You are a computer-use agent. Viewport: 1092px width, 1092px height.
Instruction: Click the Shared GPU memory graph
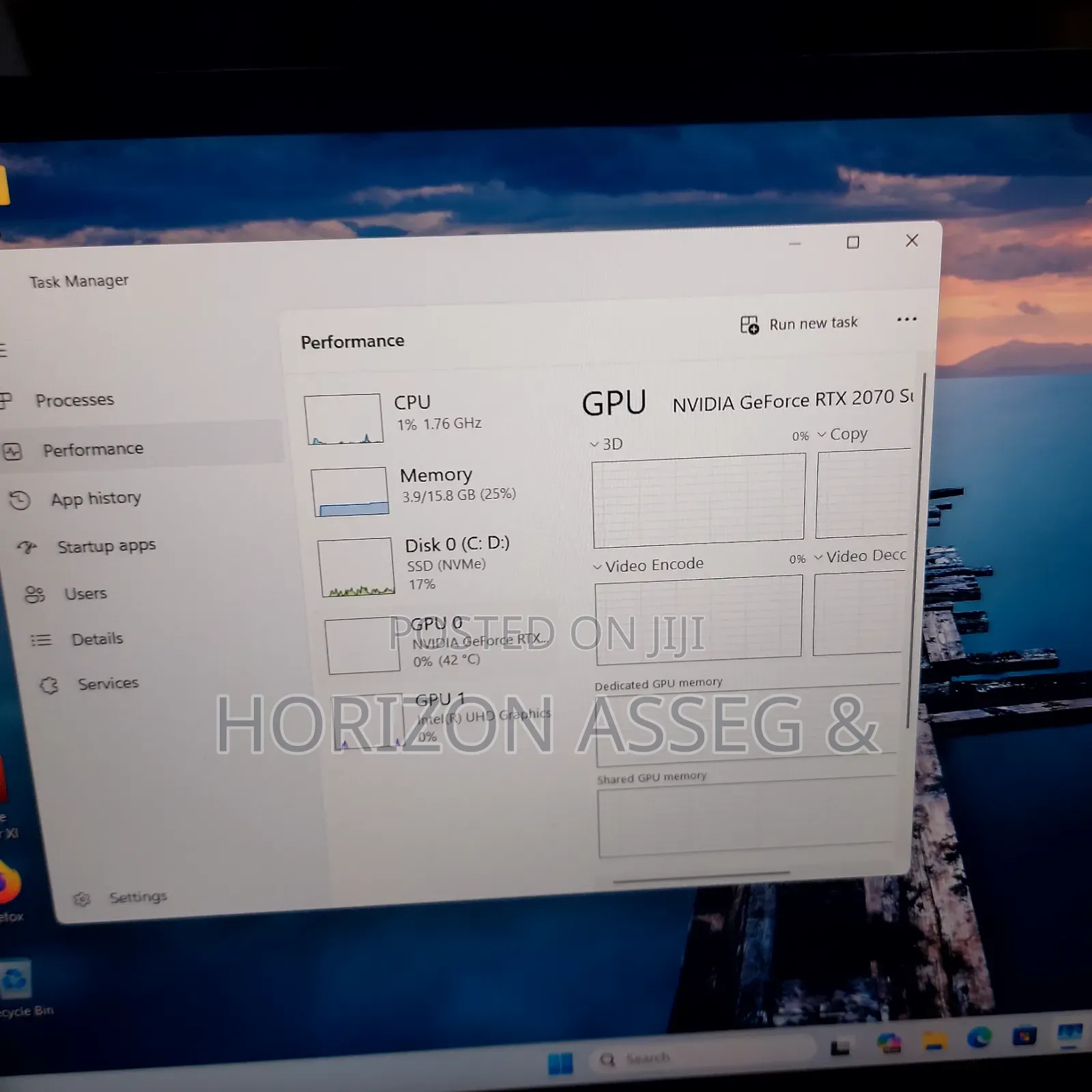747,817
